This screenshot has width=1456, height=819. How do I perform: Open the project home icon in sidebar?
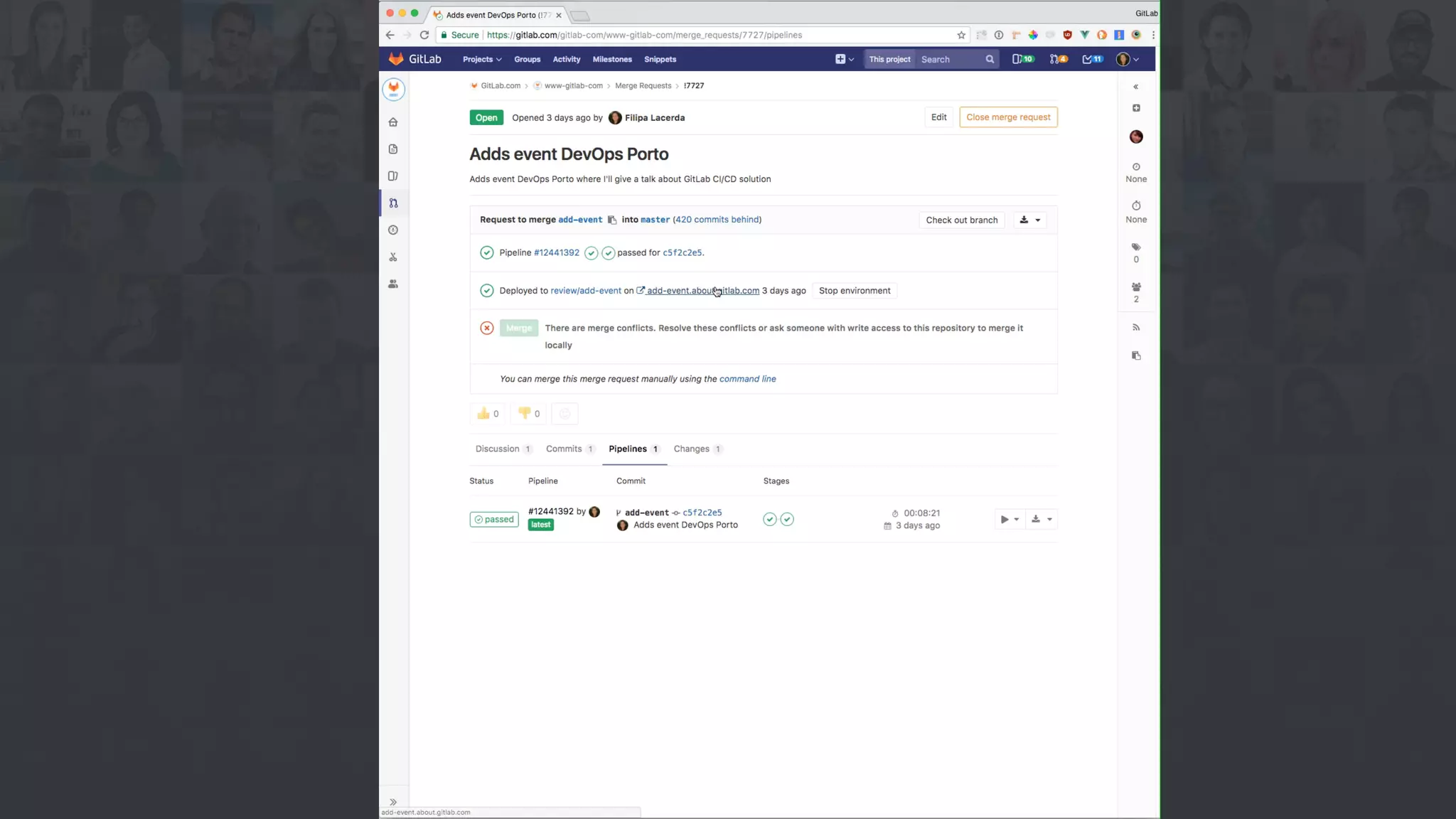coord(393,122)
